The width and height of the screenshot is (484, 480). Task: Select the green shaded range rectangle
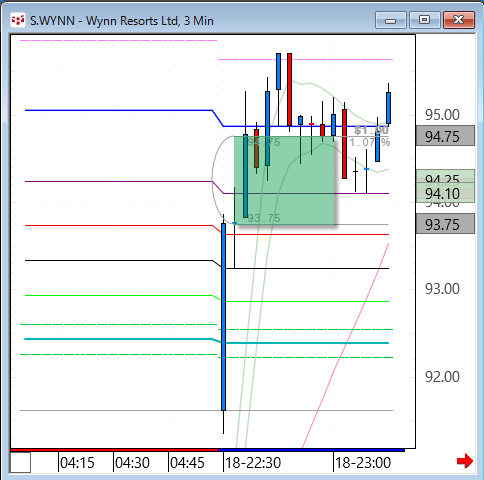[284, 180]
